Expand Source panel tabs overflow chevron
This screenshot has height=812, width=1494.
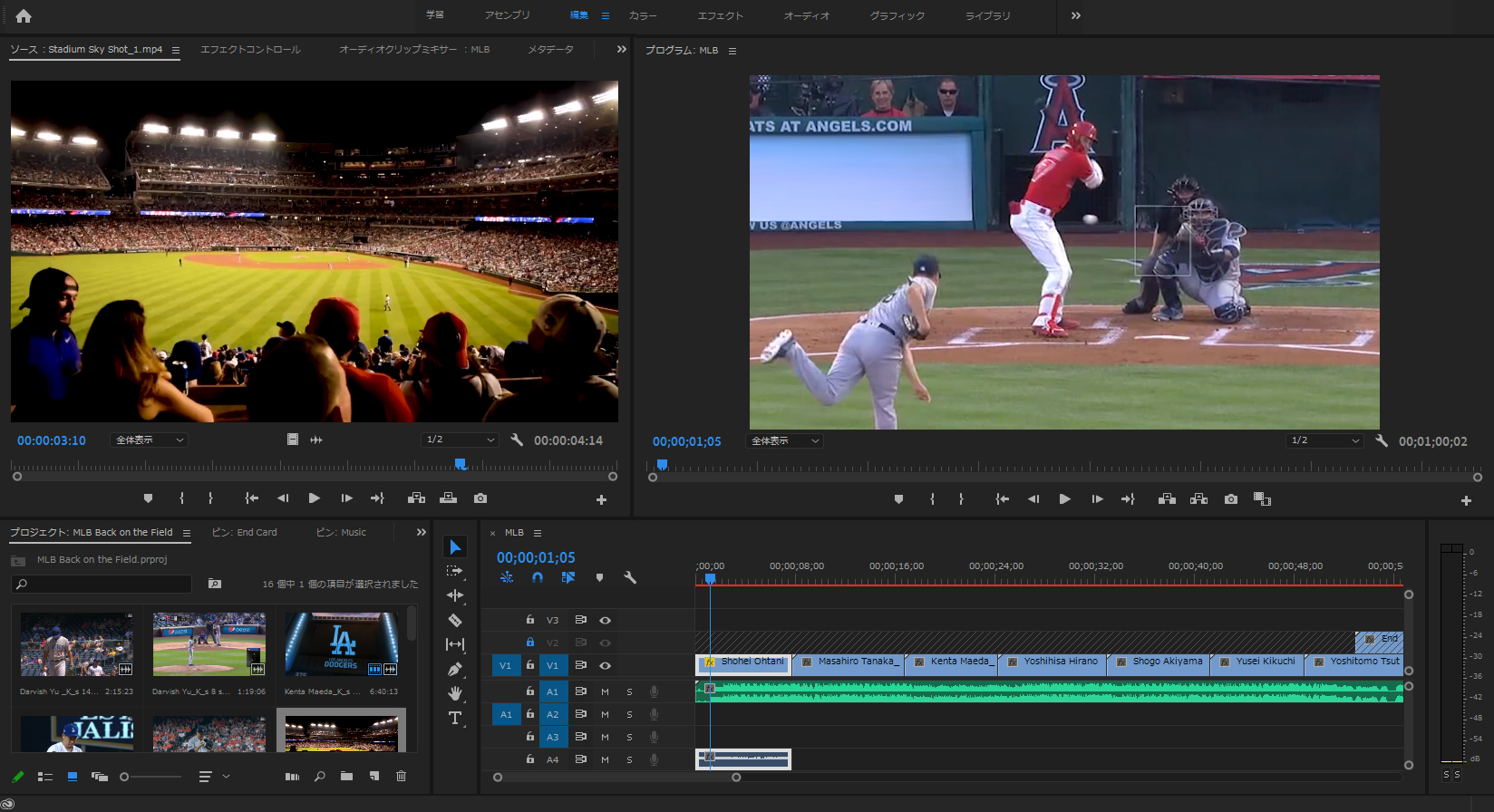(x=621, y=49)
